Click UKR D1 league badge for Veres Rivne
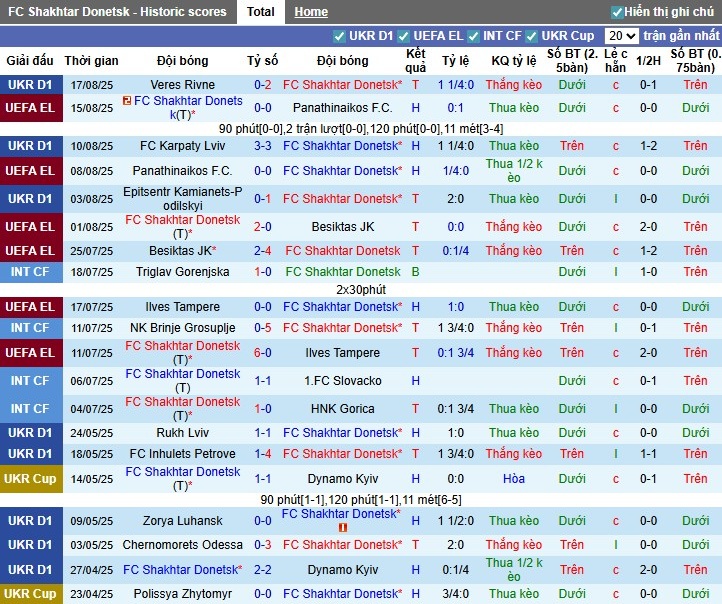Image resolution: width=722 pixels, height=604 pixels. 30,85
